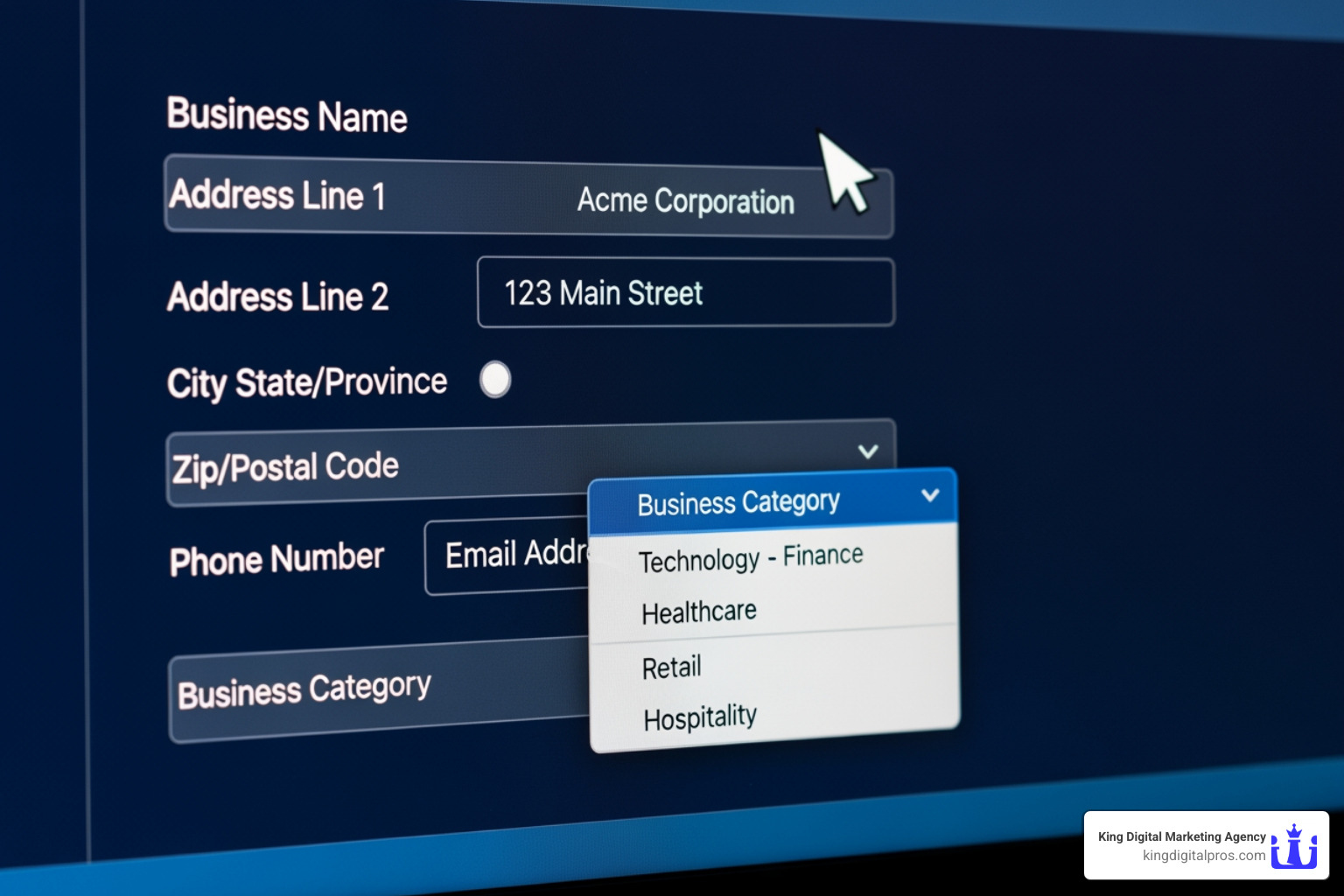Screen dimensions: 1344x896
Task: Open the kingdigitalpros.com link
Action: click(1203, 856)
